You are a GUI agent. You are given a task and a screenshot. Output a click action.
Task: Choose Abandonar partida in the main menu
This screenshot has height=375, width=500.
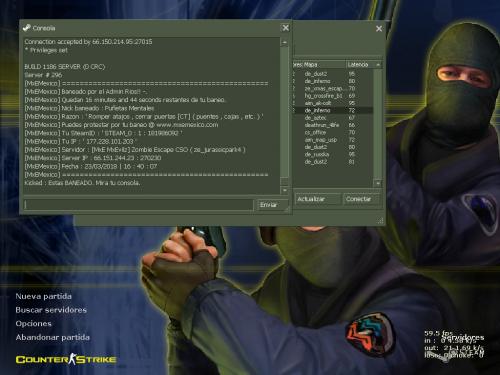(x=53, y=337)
